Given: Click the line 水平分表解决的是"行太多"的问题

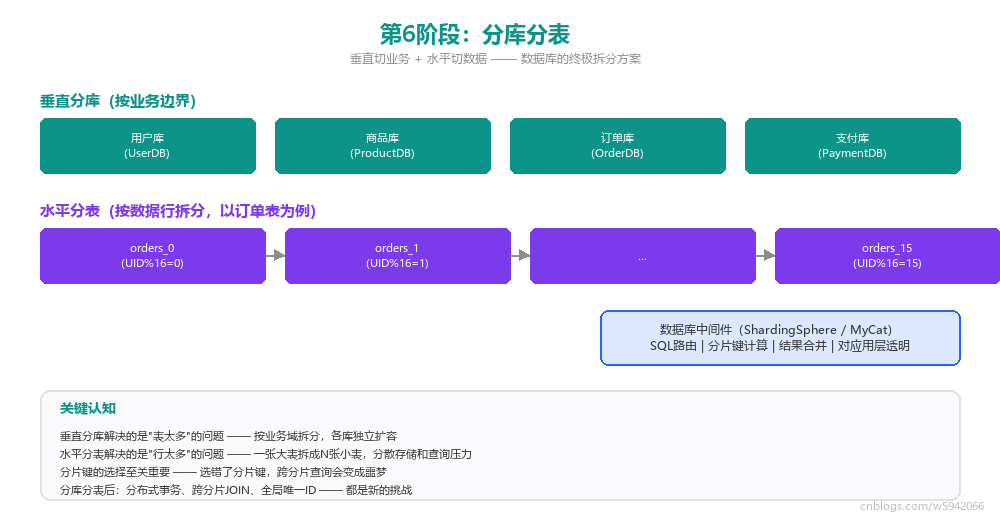Looking at the screenshot, I should click(266, 454).
